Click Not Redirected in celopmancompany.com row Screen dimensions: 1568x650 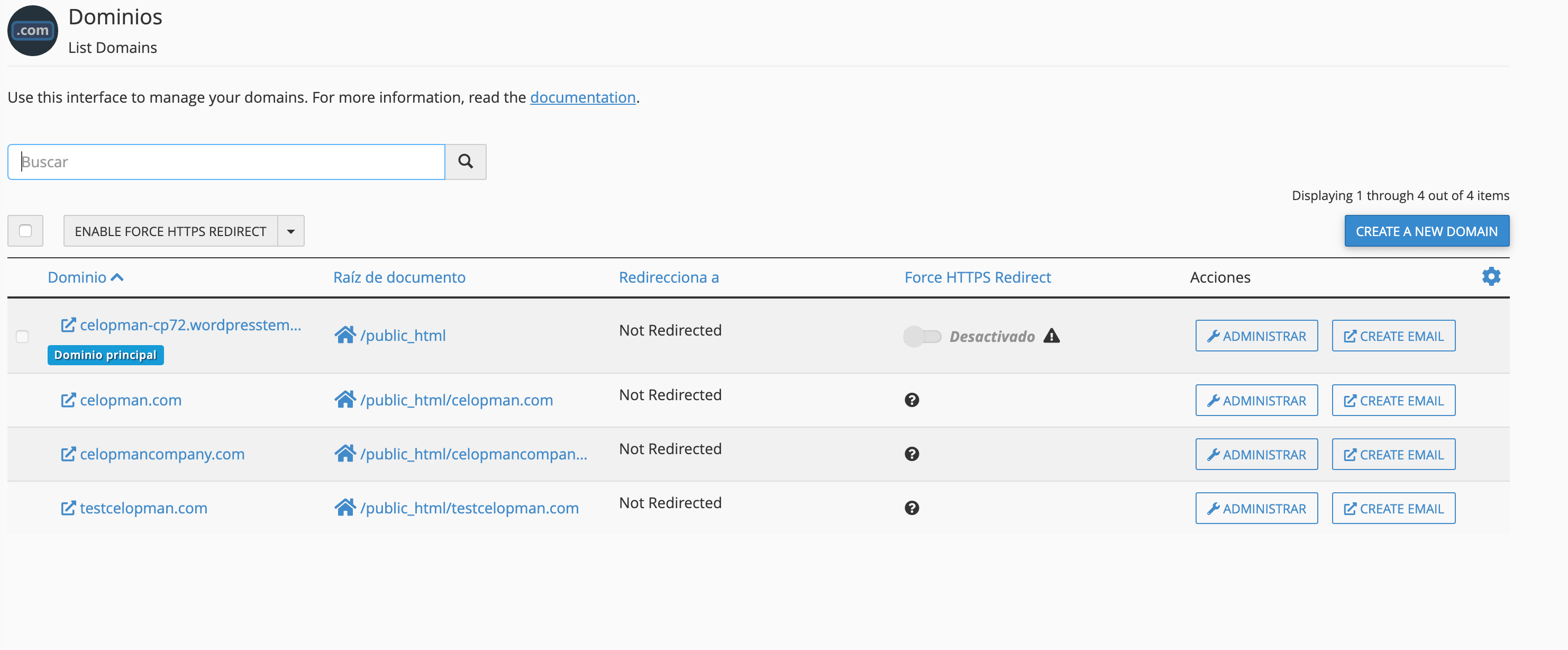670,449
